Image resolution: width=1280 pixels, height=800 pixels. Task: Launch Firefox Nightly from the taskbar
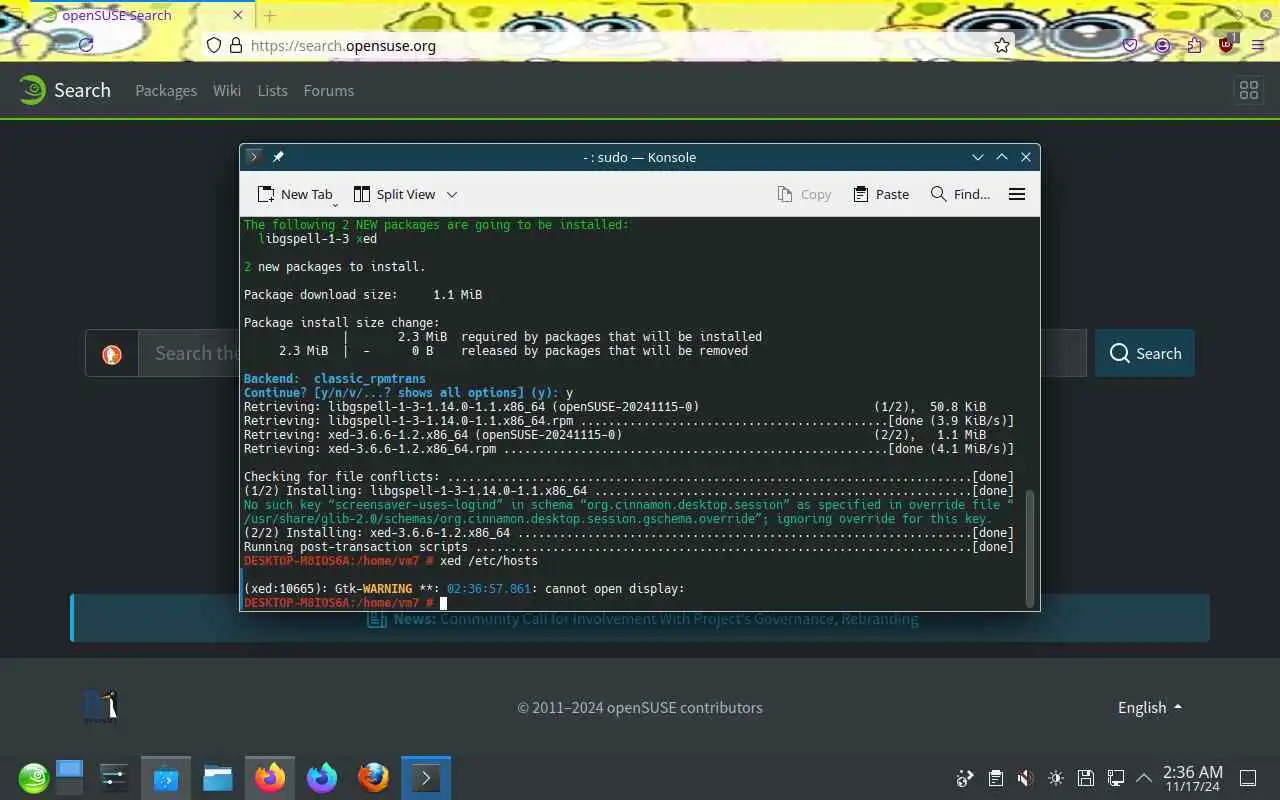[322, 778]
